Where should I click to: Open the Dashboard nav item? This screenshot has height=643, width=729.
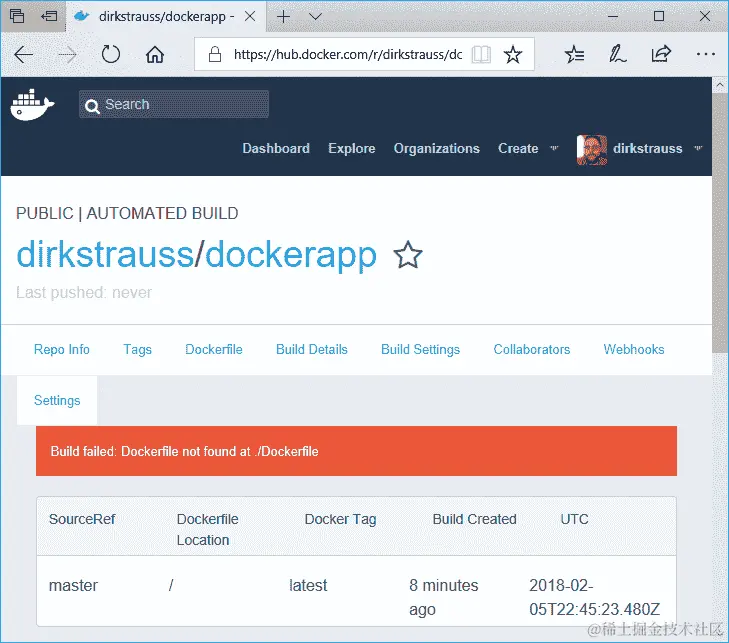pos(276,148)
